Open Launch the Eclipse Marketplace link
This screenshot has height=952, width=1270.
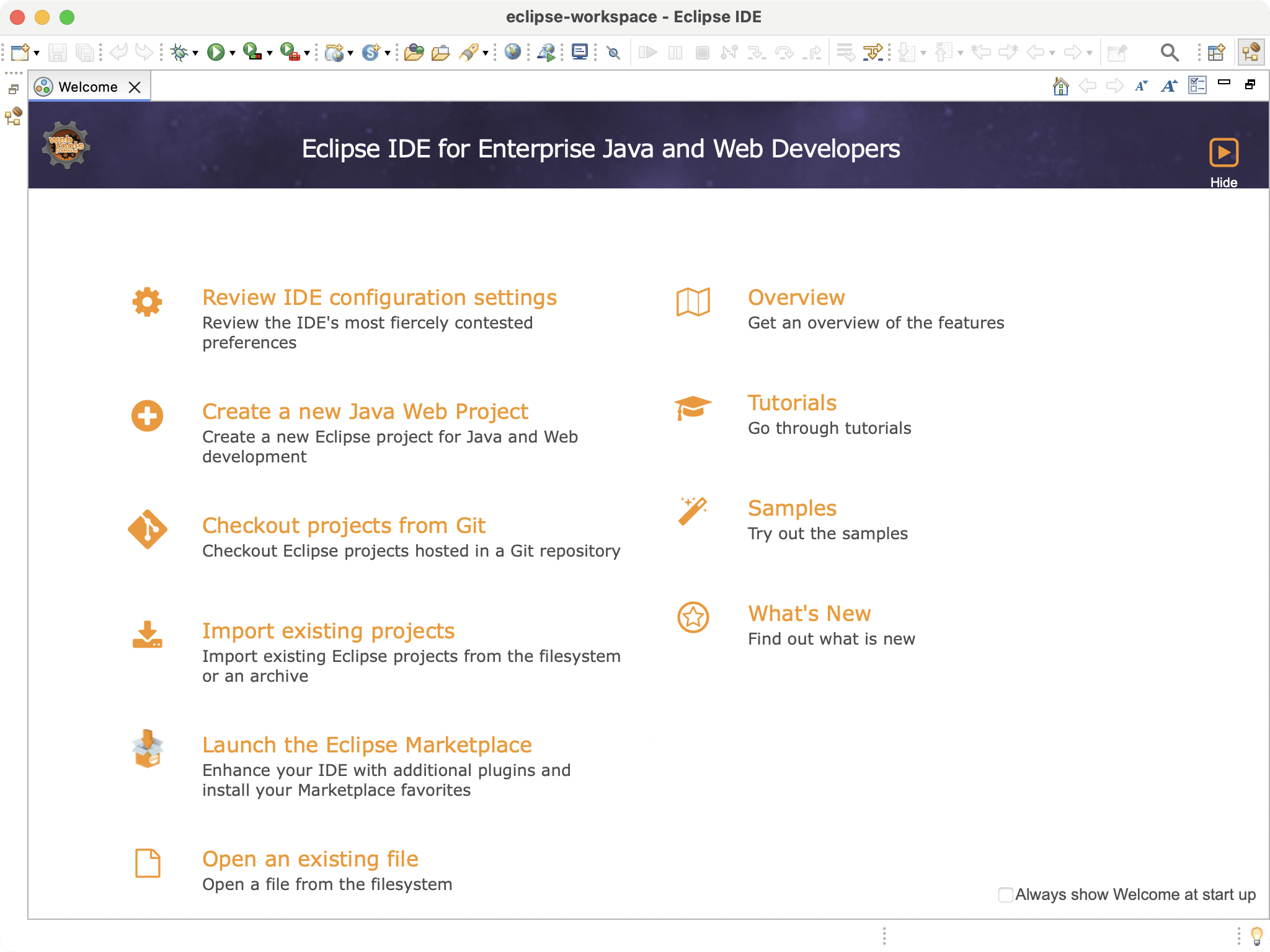pos(367,745)
